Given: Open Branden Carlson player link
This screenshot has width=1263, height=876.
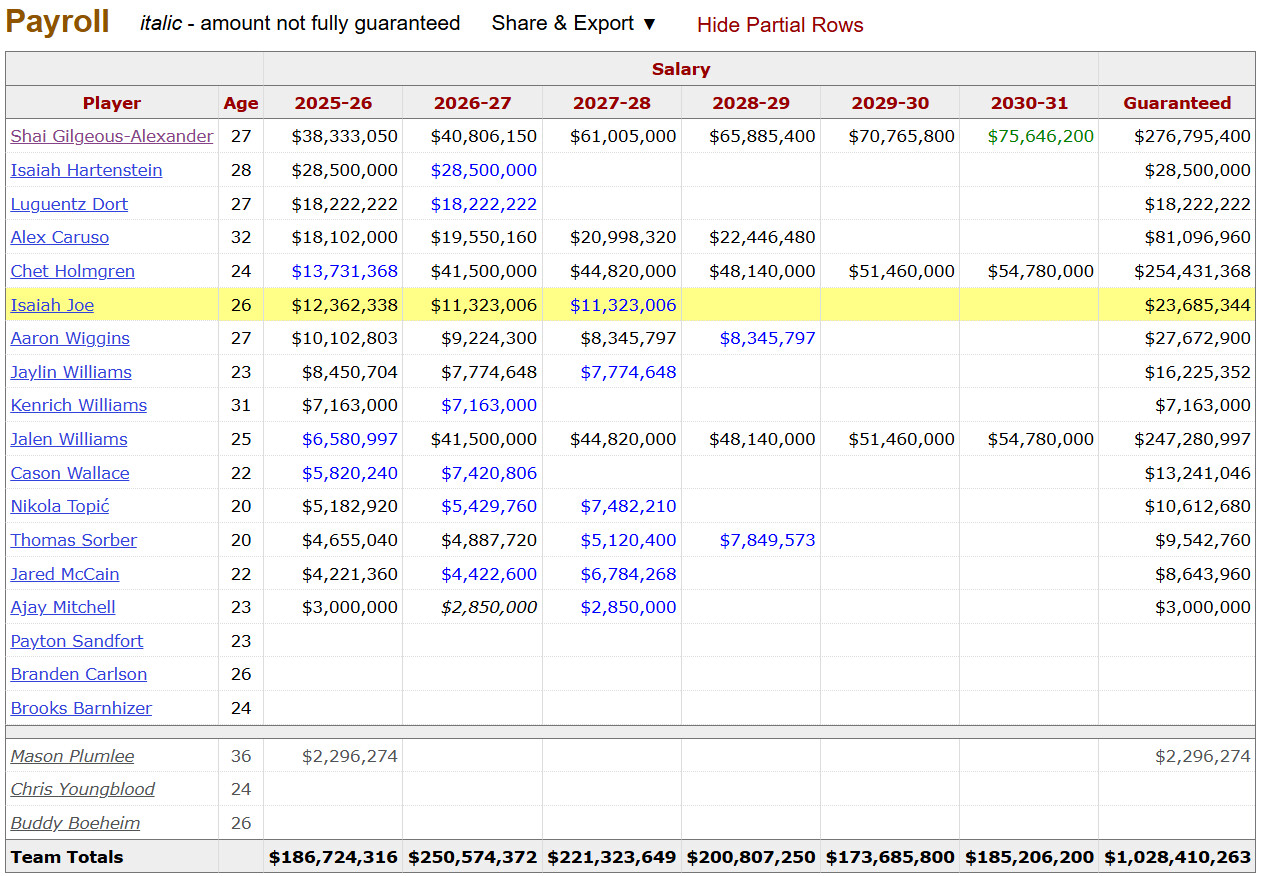Looking at the screenshot, I should coord(79,674).
